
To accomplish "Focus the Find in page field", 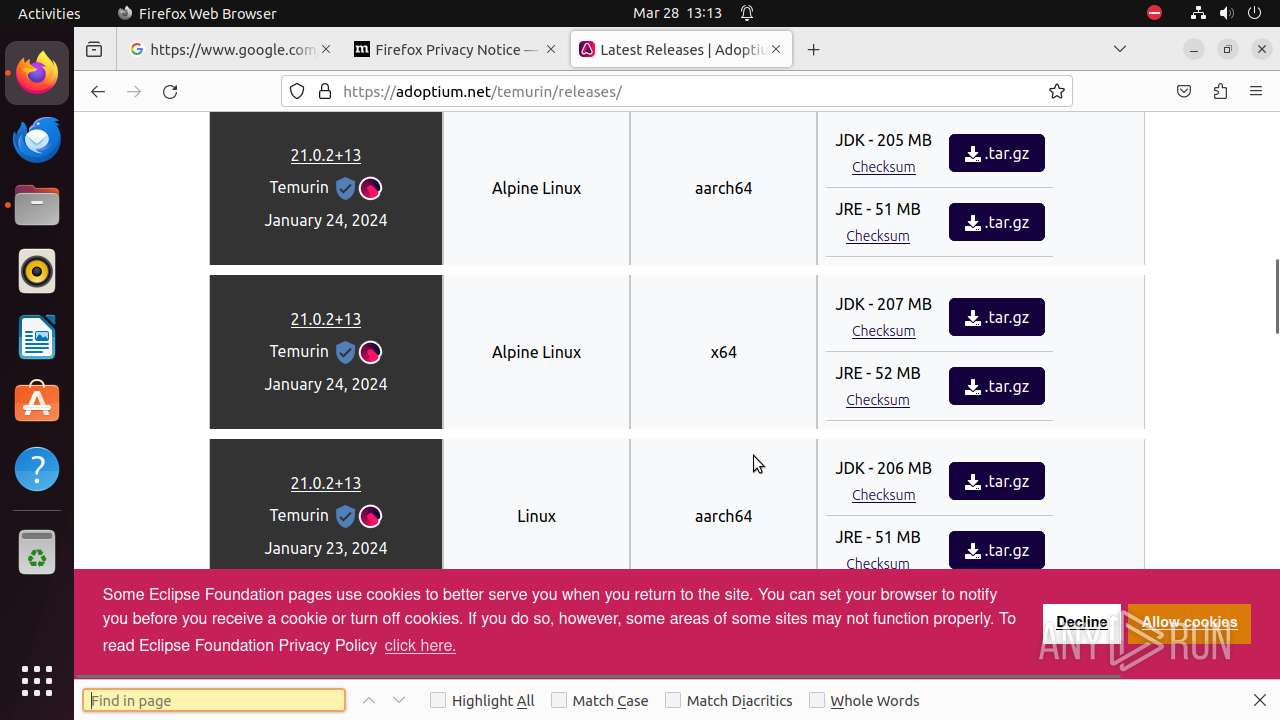I will tap(214, 700).
